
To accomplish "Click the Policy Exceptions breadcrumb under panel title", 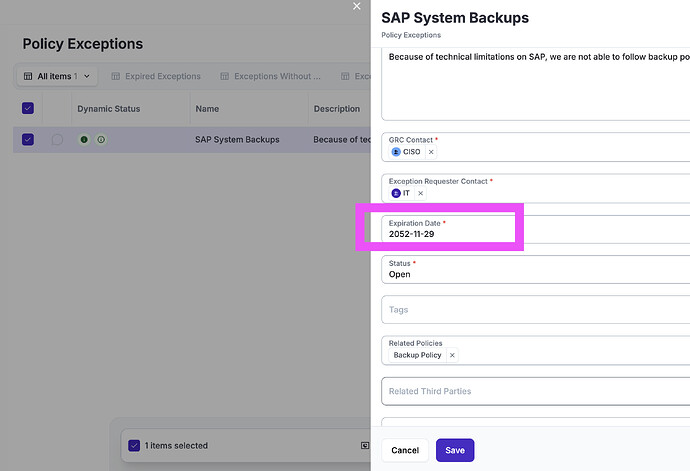I will tap(411, 35).
